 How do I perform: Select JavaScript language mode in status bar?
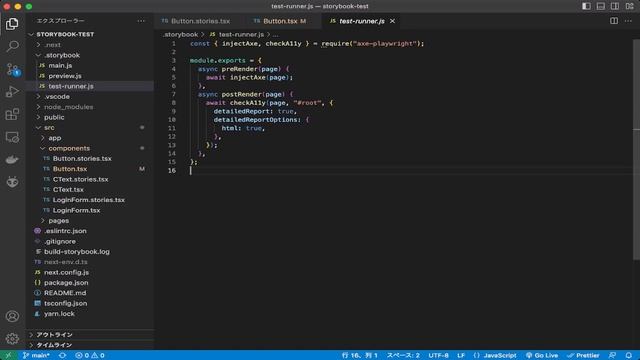coord(495,355)
